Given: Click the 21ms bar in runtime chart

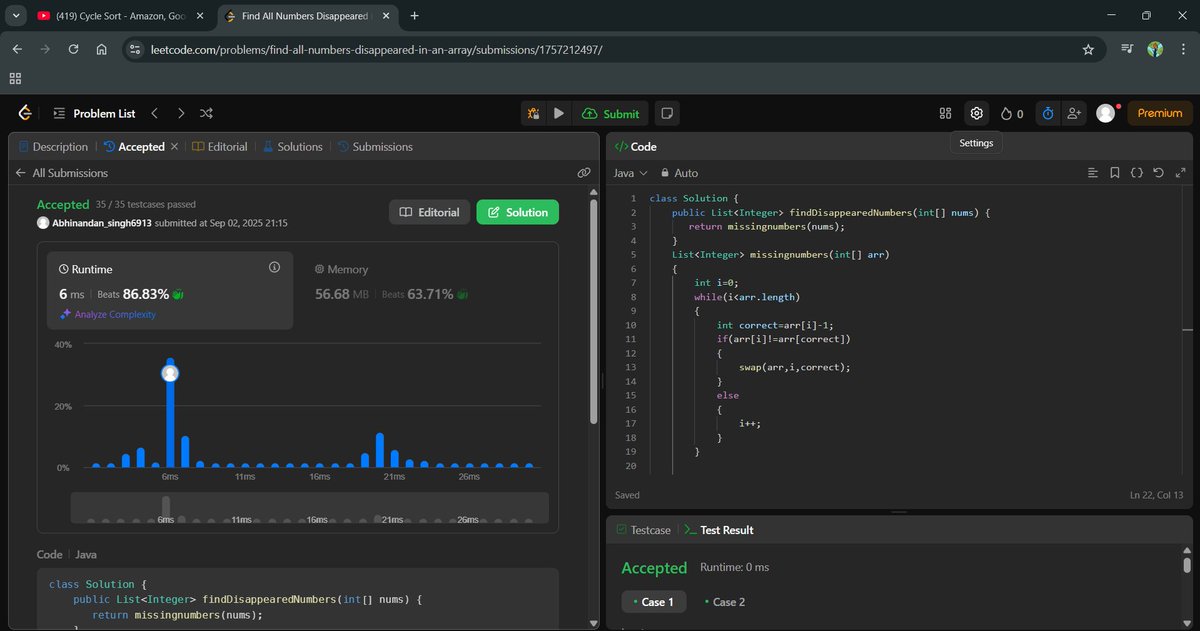Looking at the screenshot, I should pyautogui.click(x=380, y=450).
